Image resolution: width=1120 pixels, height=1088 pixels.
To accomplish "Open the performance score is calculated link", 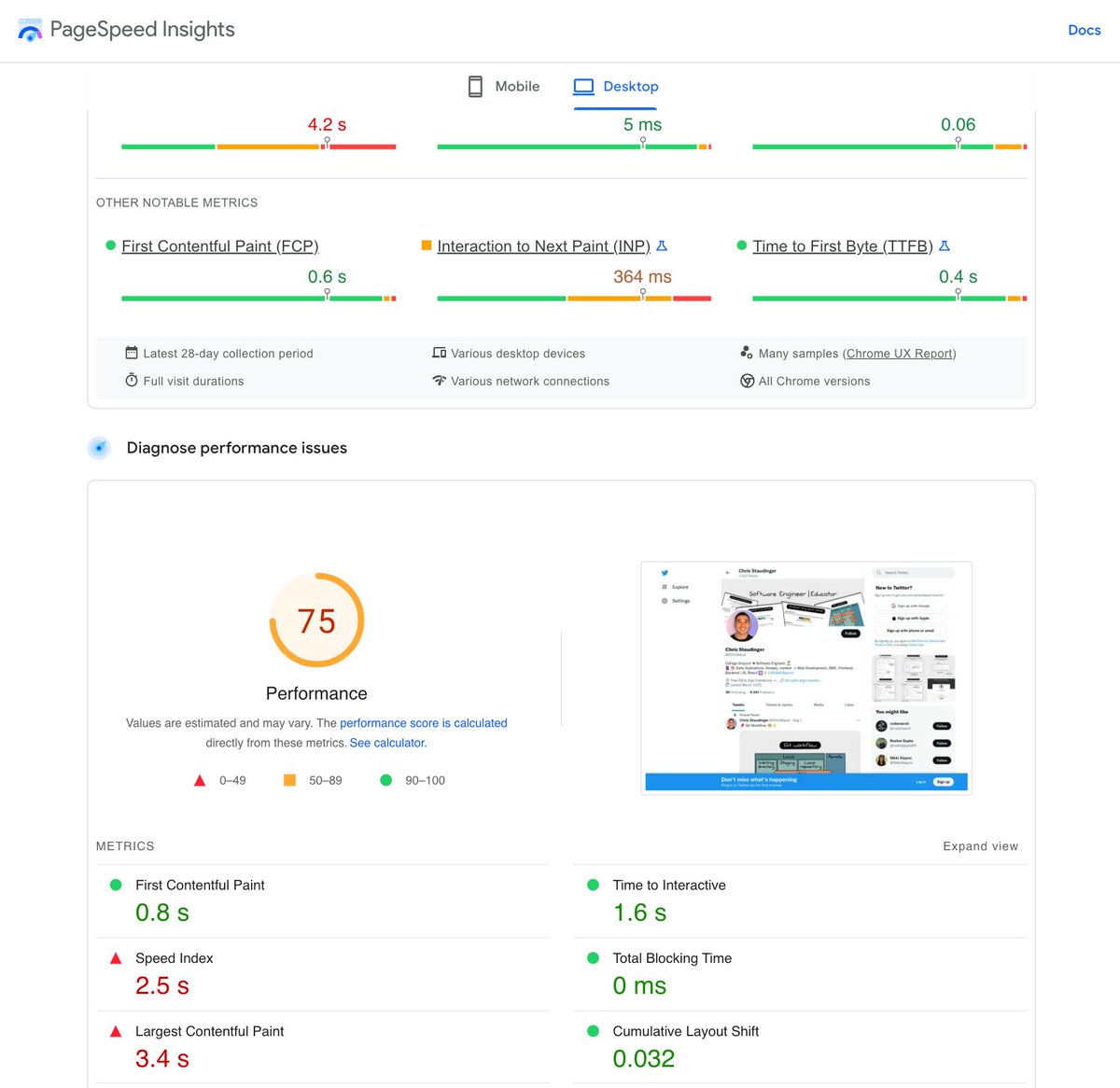I will pos(424,723).
